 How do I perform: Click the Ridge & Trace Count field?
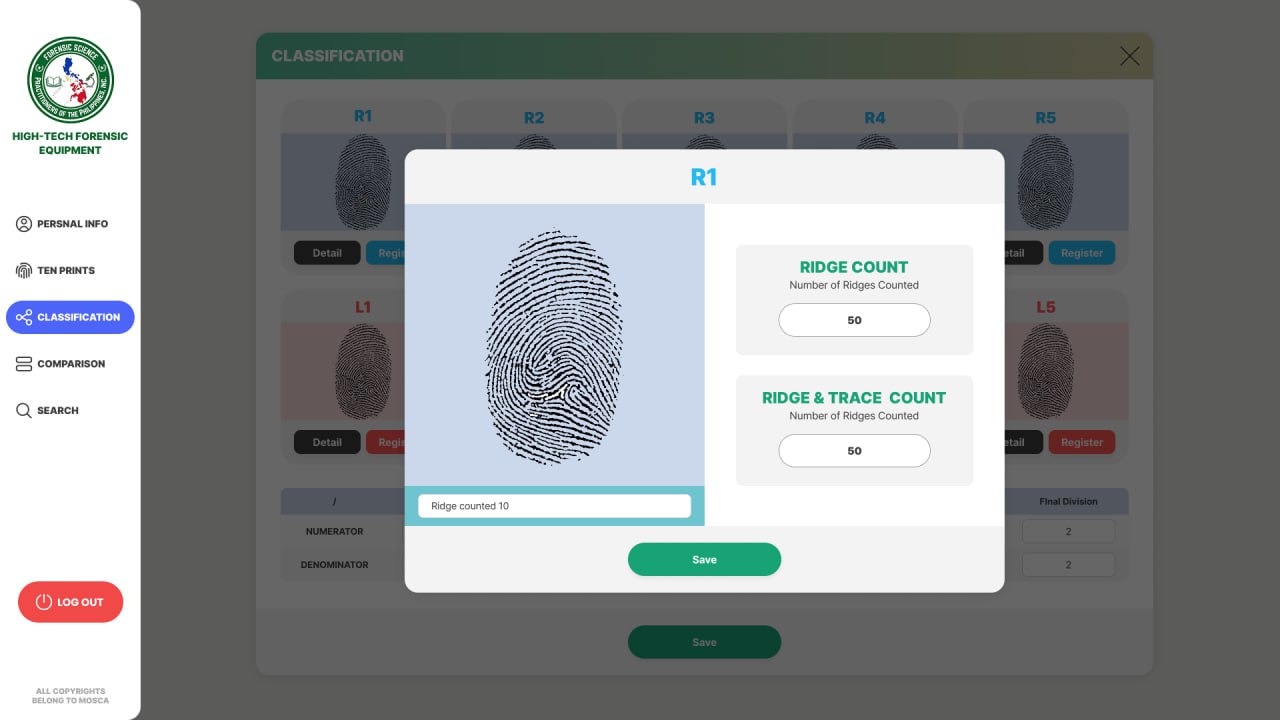[x=854, y=451]
